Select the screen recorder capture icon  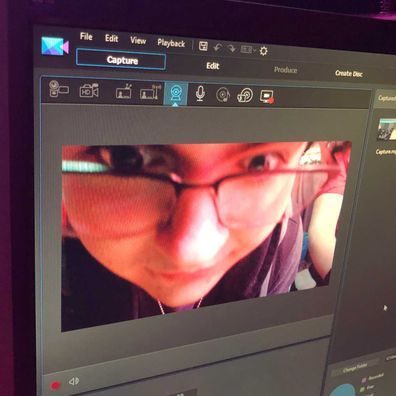point(267,97)
